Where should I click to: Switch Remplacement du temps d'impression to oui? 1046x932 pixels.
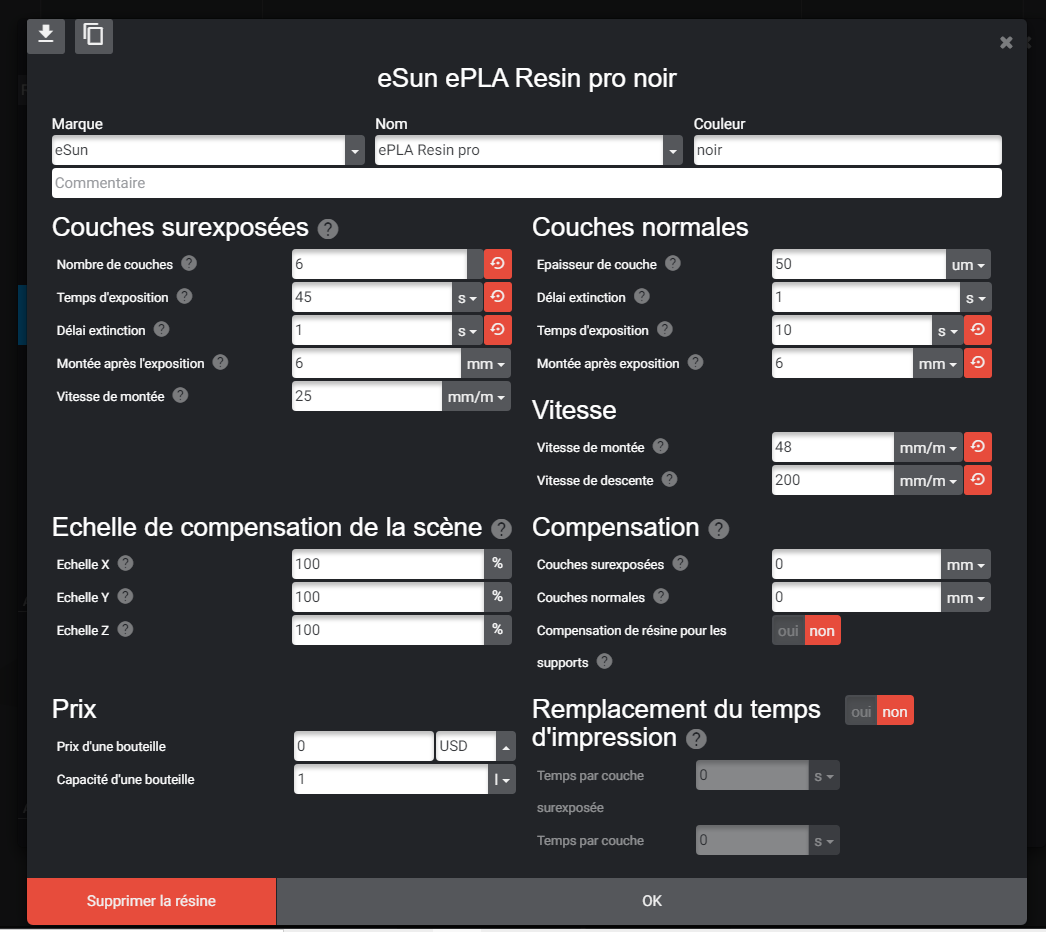[861, 711]
